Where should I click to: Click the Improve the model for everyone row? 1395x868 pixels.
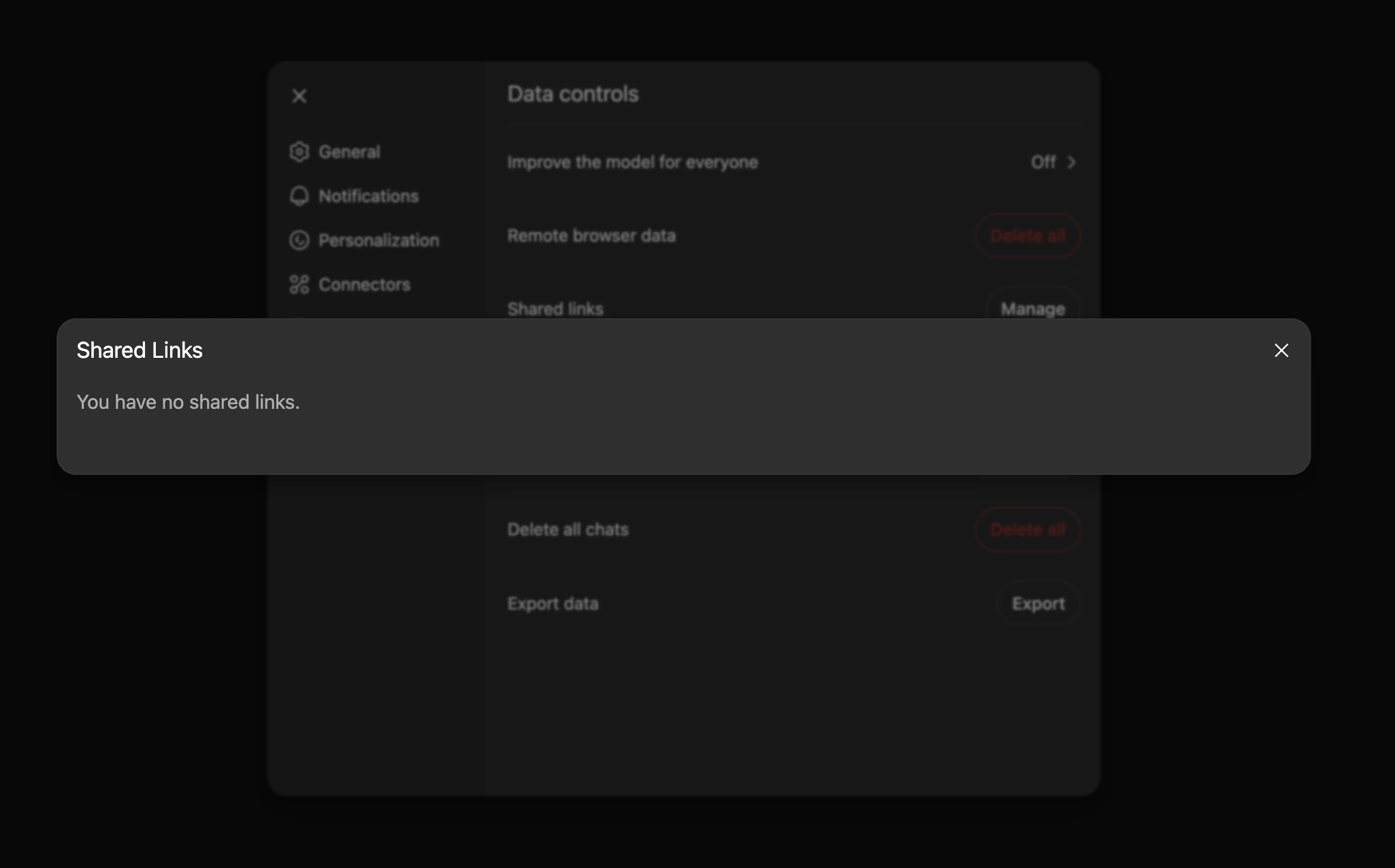point(632,162)
